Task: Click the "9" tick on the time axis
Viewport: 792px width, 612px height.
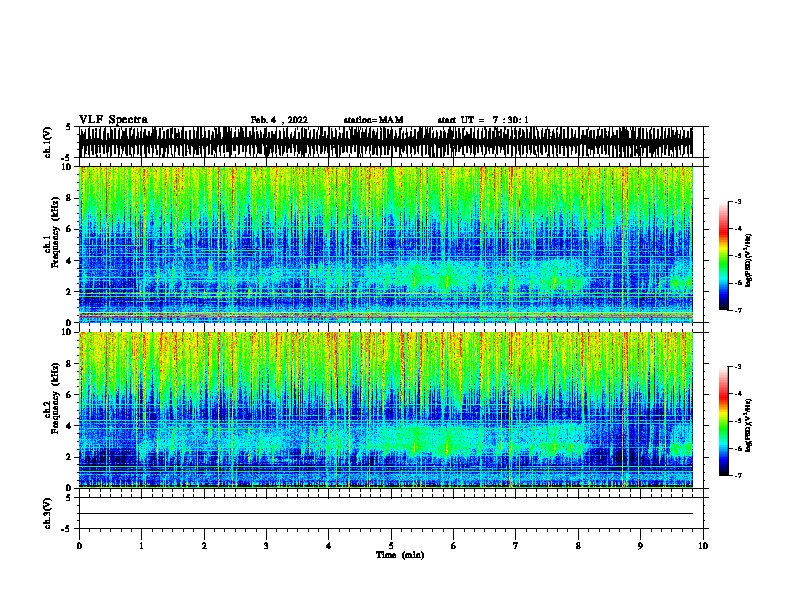Action: click(640, 545)
